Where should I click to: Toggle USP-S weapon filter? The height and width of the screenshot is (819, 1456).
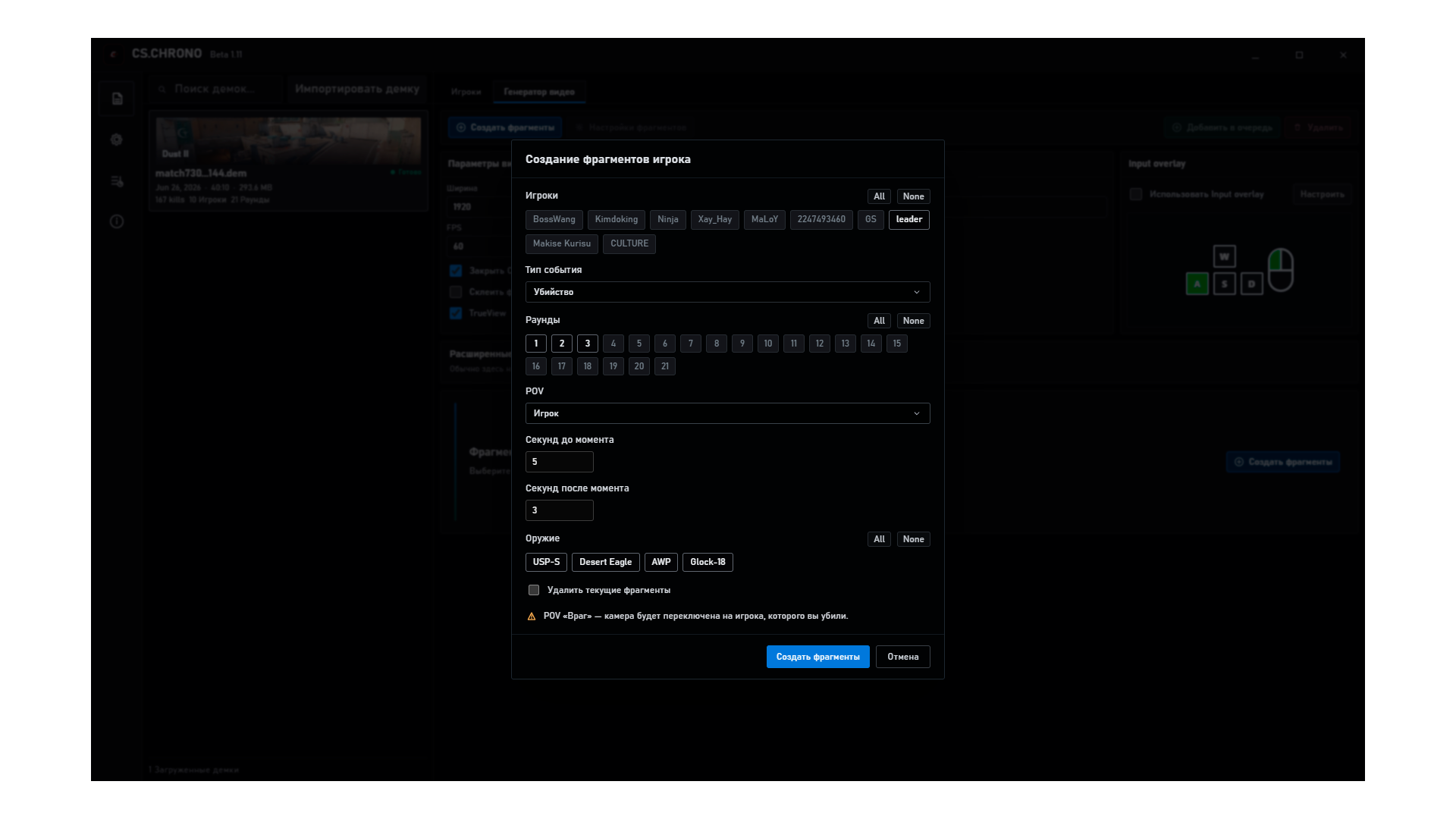coord(546,563)
